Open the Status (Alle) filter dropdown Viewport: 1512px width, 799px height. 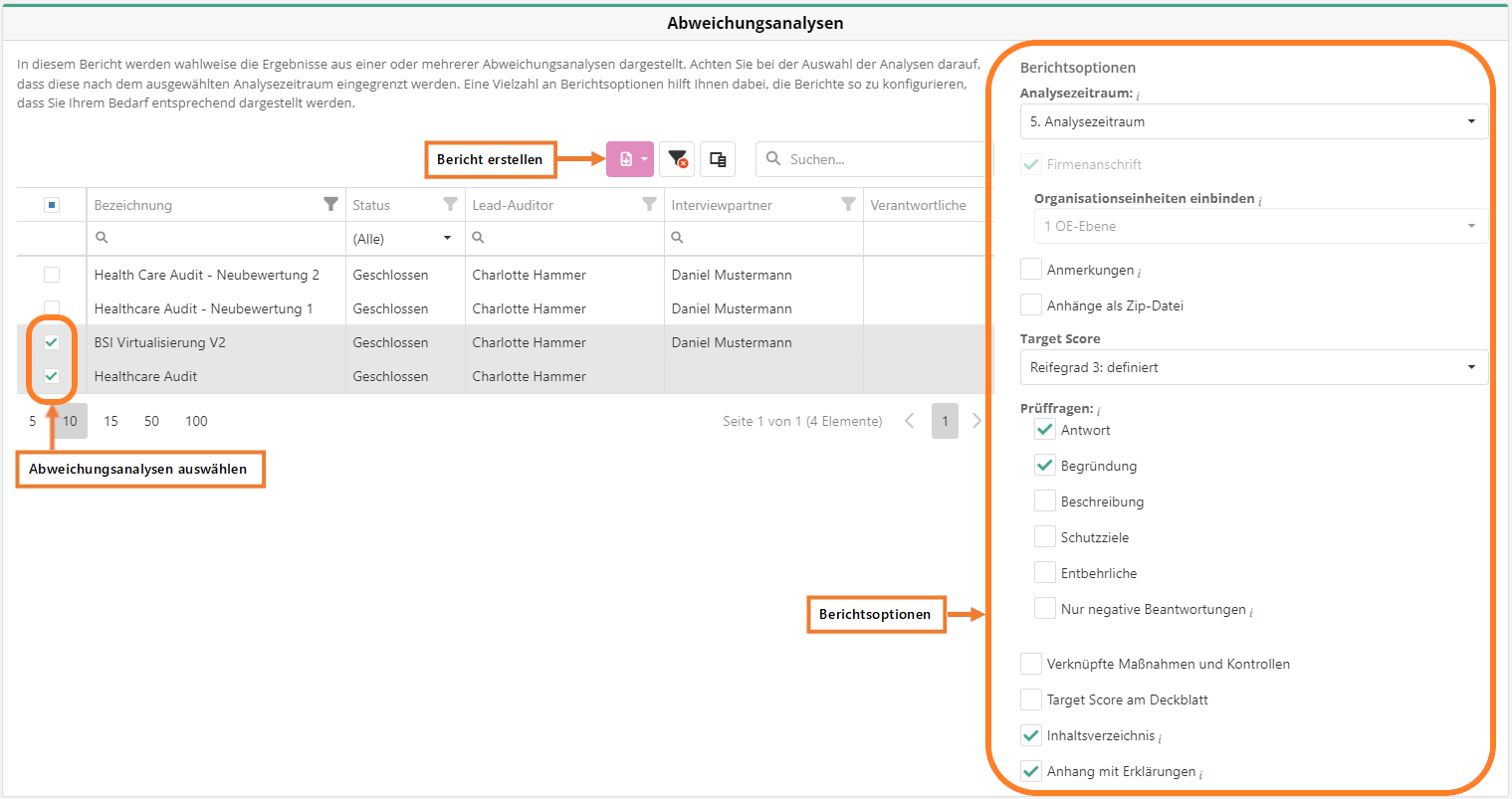tap(404, 239)
